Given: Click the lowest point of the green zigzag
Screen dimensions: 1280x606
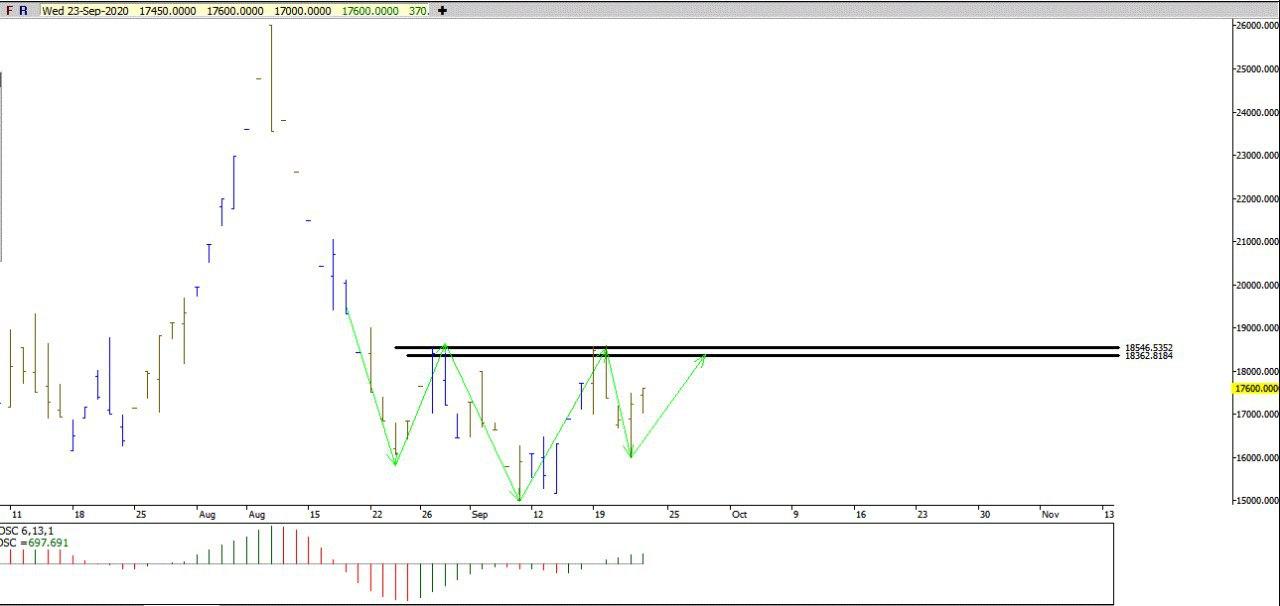Looking at the screenshot, I should coord(519,500).
